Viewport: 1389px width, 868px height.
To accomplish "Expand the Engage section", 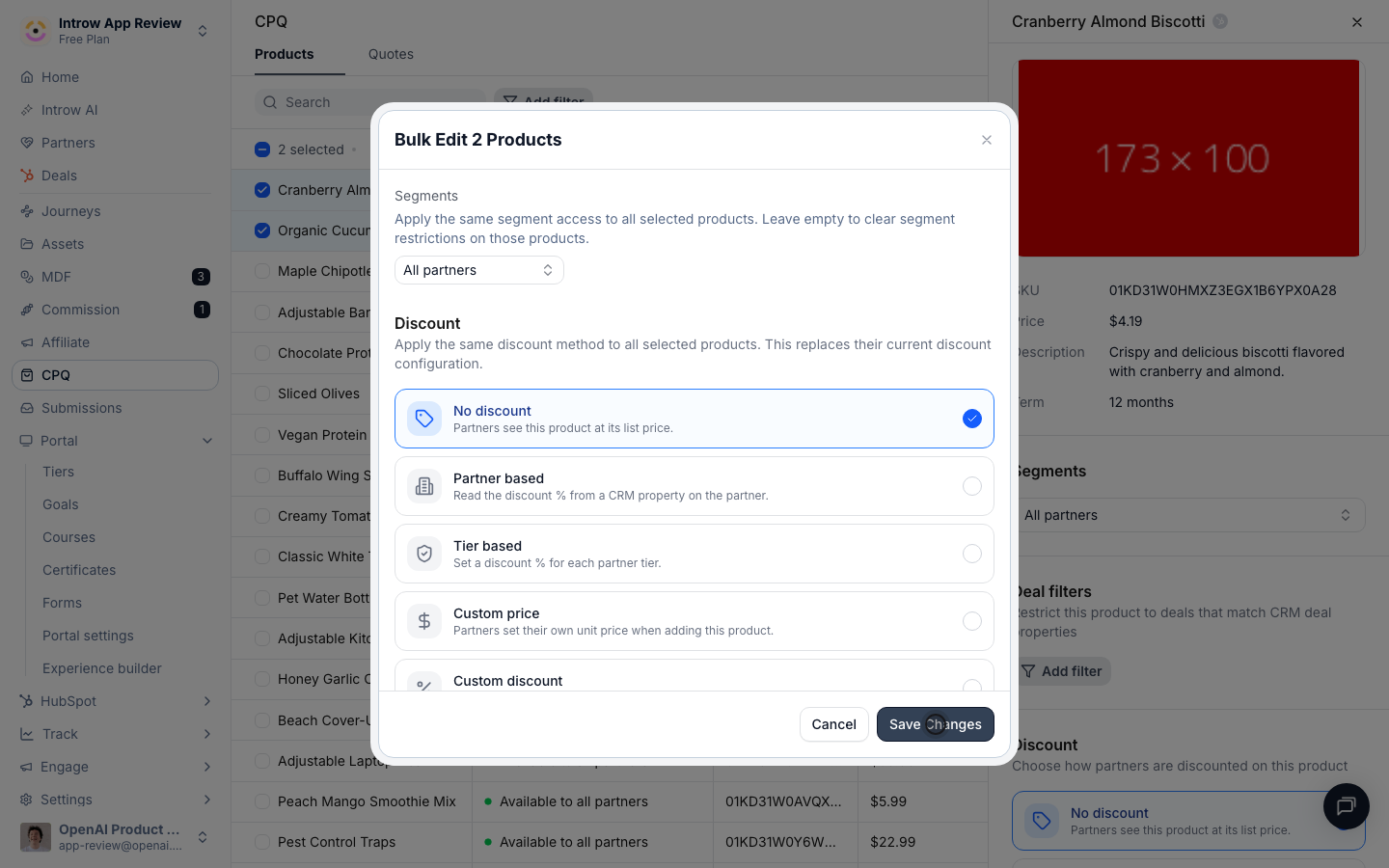I will (x=207, y=767).
